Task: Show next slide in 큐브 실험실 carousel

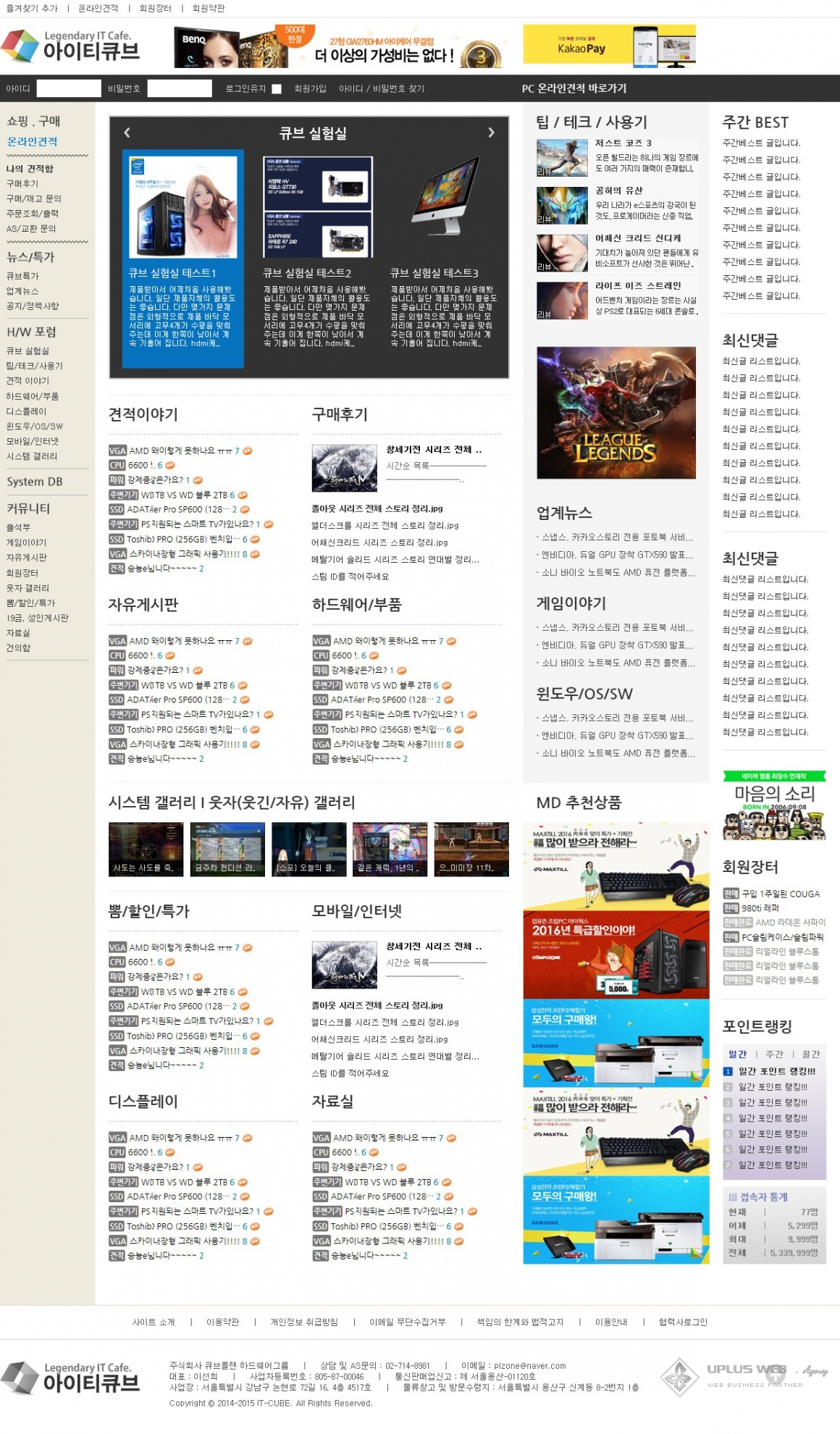Action: click(x=491, y=133)
